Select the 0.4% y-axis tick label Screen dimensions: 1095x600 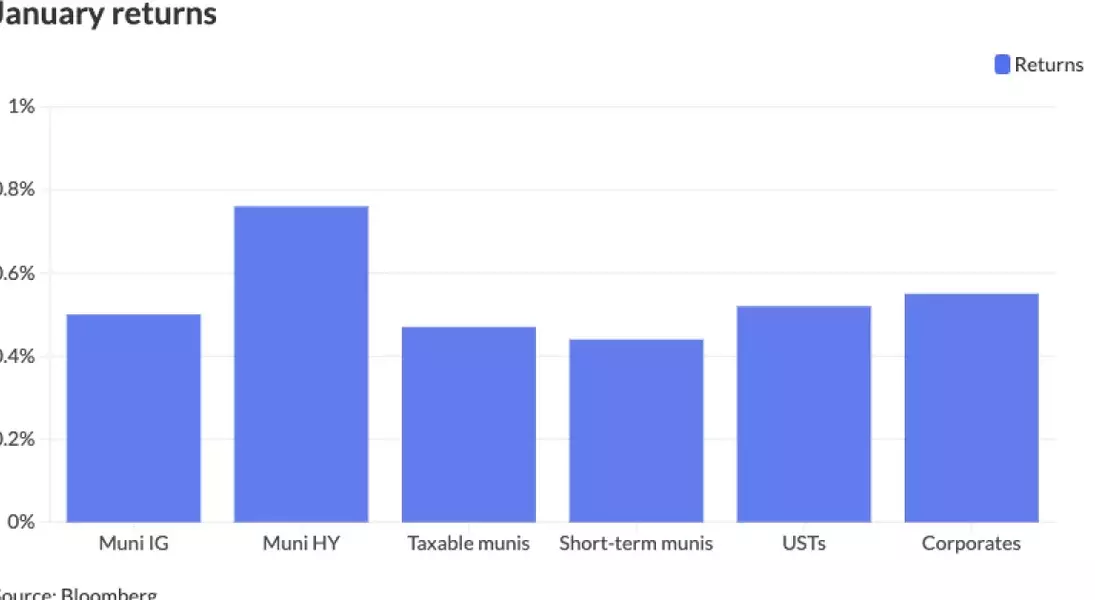[18, 356]
